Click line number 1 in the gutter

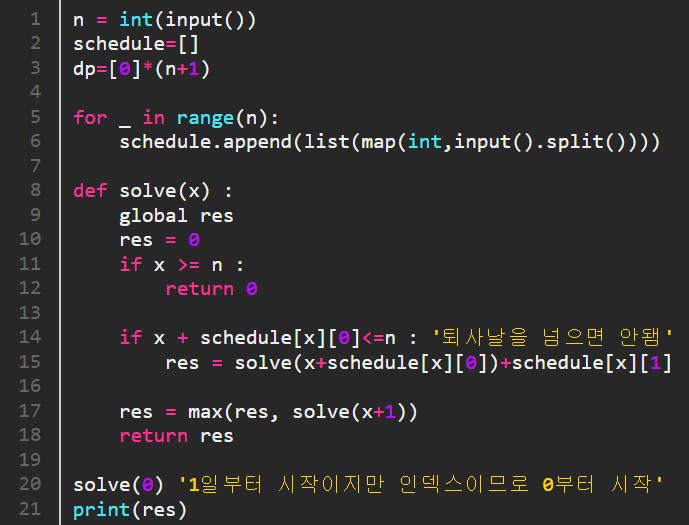(36, 19)
